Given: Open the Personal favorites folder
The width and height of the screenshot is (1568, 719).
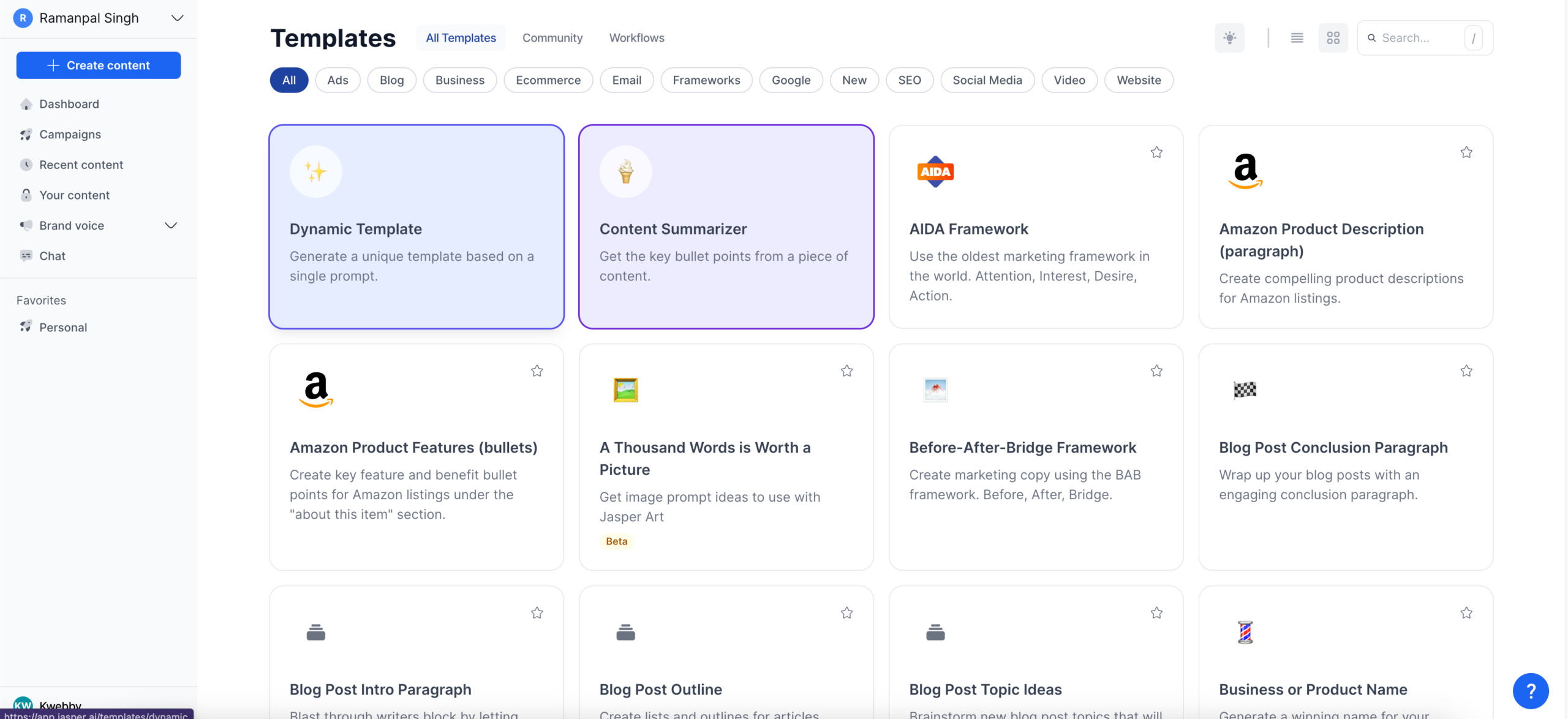Looking at the screenshot, I should click(62, 328).
